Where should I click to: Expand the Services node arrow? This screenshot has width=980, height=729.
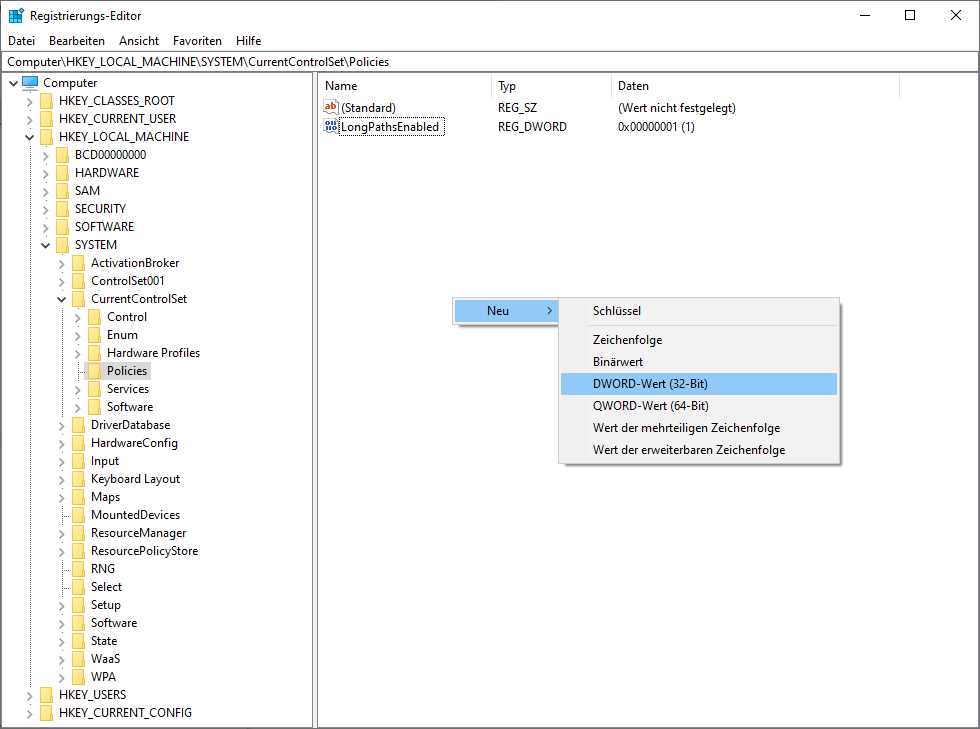pyautogui.click(x=78, y=390)
